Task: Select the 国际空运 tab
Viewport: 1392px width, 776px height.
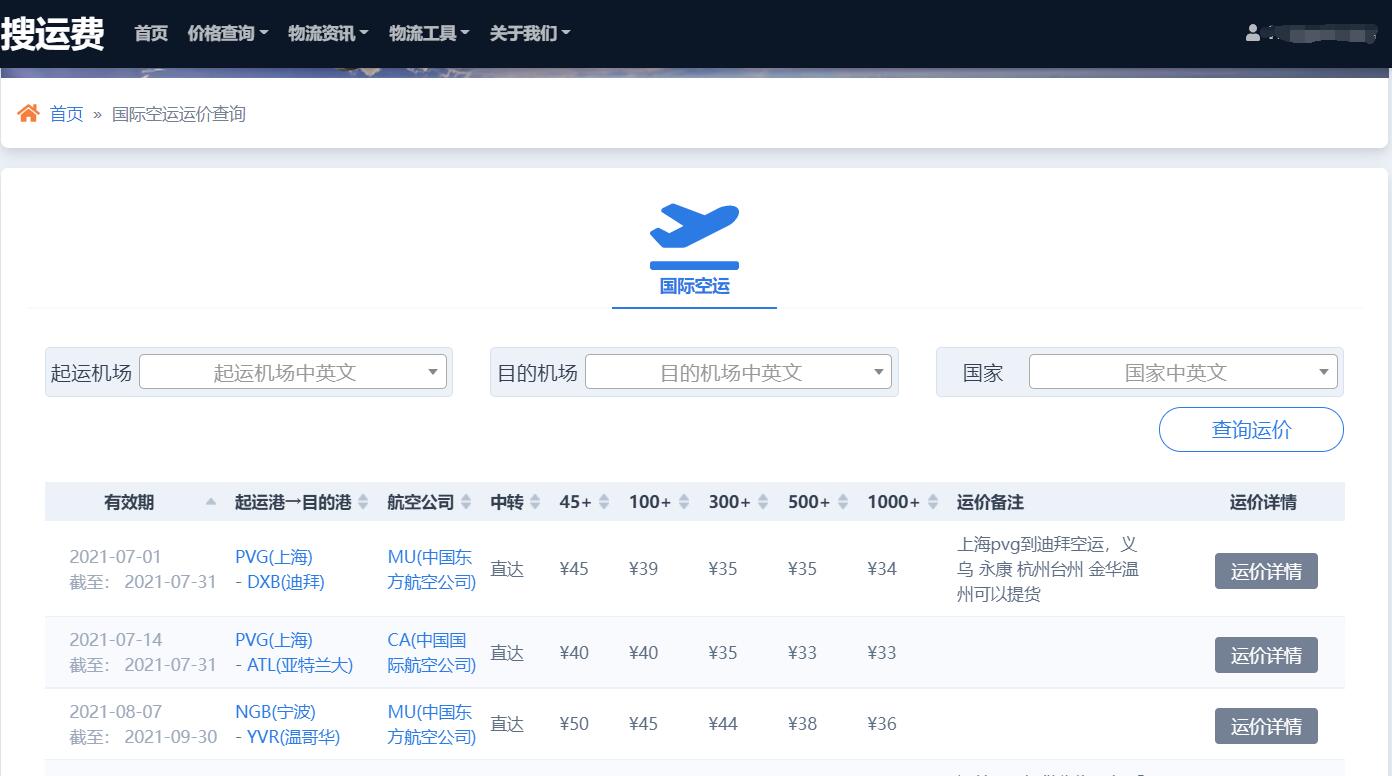Action: coord(694,286)
